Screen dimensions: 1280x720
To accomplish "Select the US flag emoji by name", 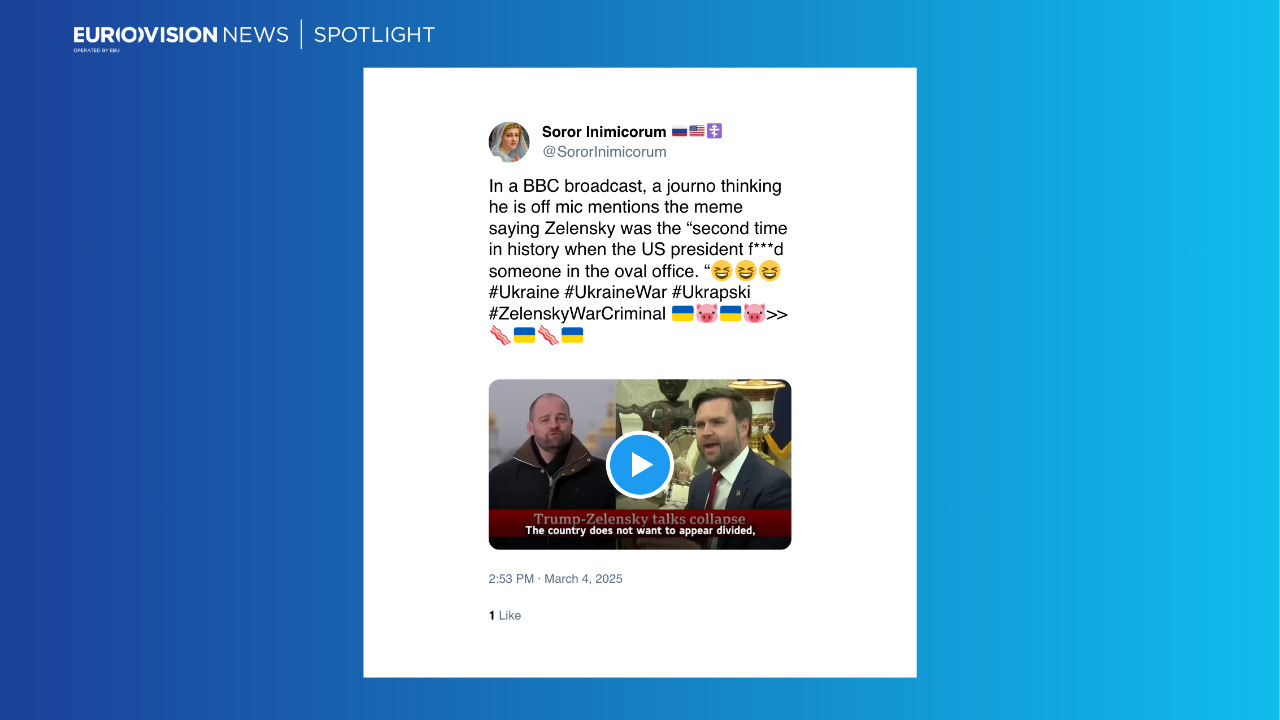I will (x=697, y=131).
